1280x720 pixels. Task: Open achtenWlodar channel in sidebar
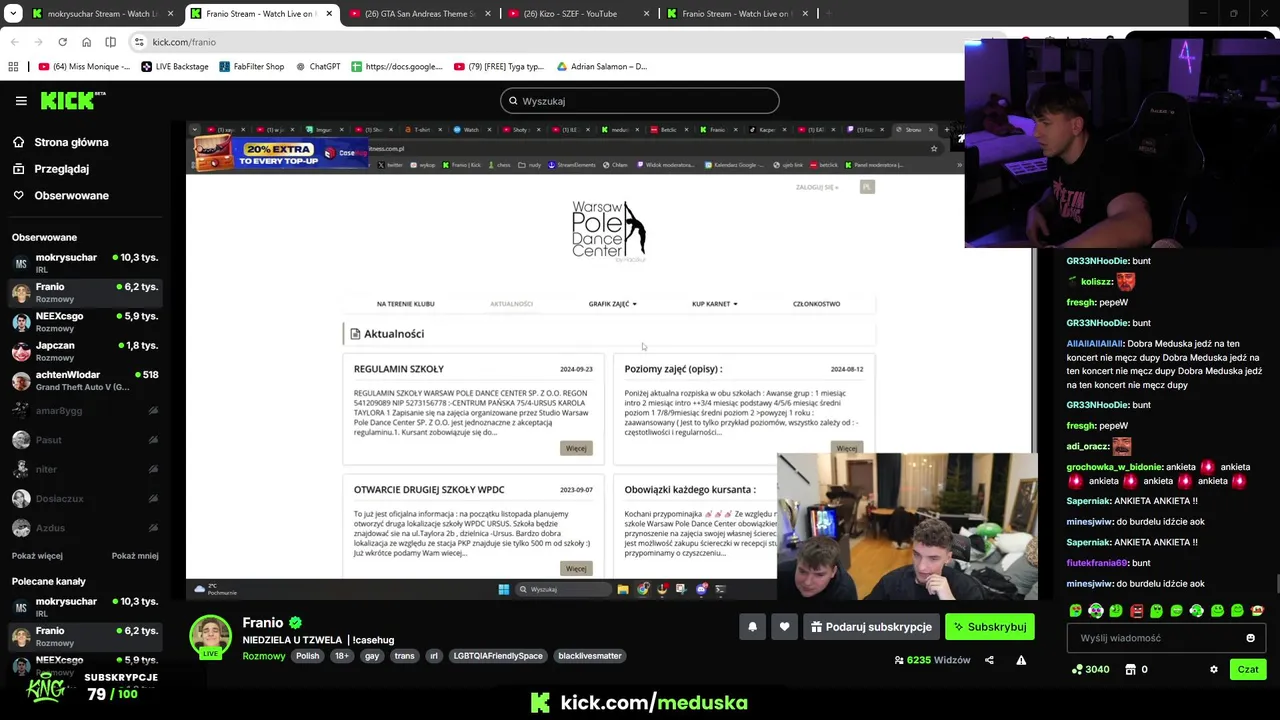[x=85, y=381]
